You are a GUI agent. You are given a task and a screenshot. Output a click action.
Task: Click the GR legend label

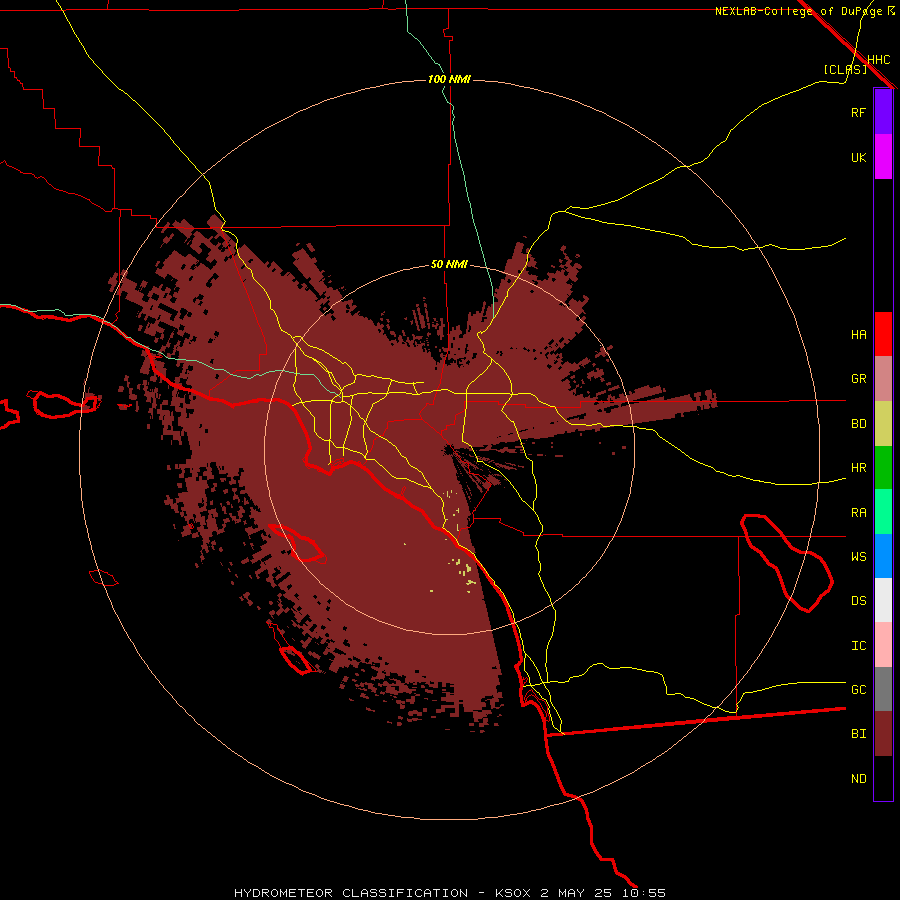tap(858, 379)
